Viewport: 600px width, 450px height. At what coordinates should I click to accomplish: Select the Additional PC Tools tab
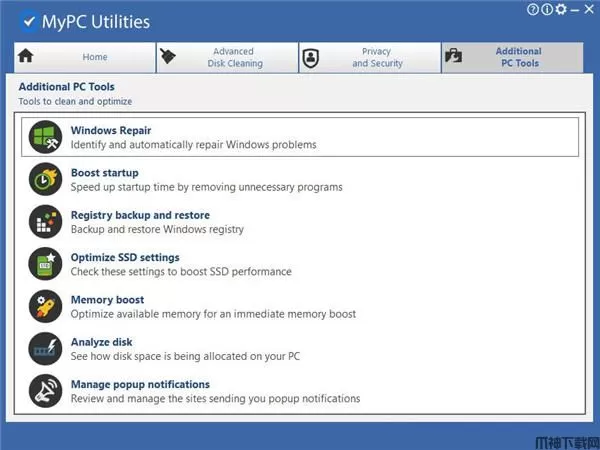[x=513, y=57]
